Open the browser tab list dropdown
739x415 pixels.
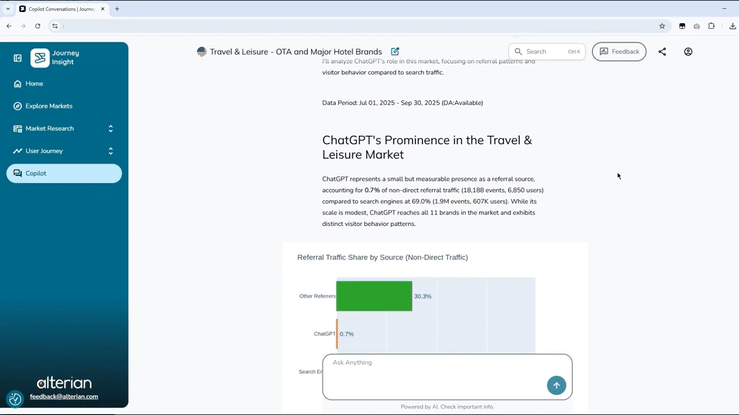pos(8,8)
